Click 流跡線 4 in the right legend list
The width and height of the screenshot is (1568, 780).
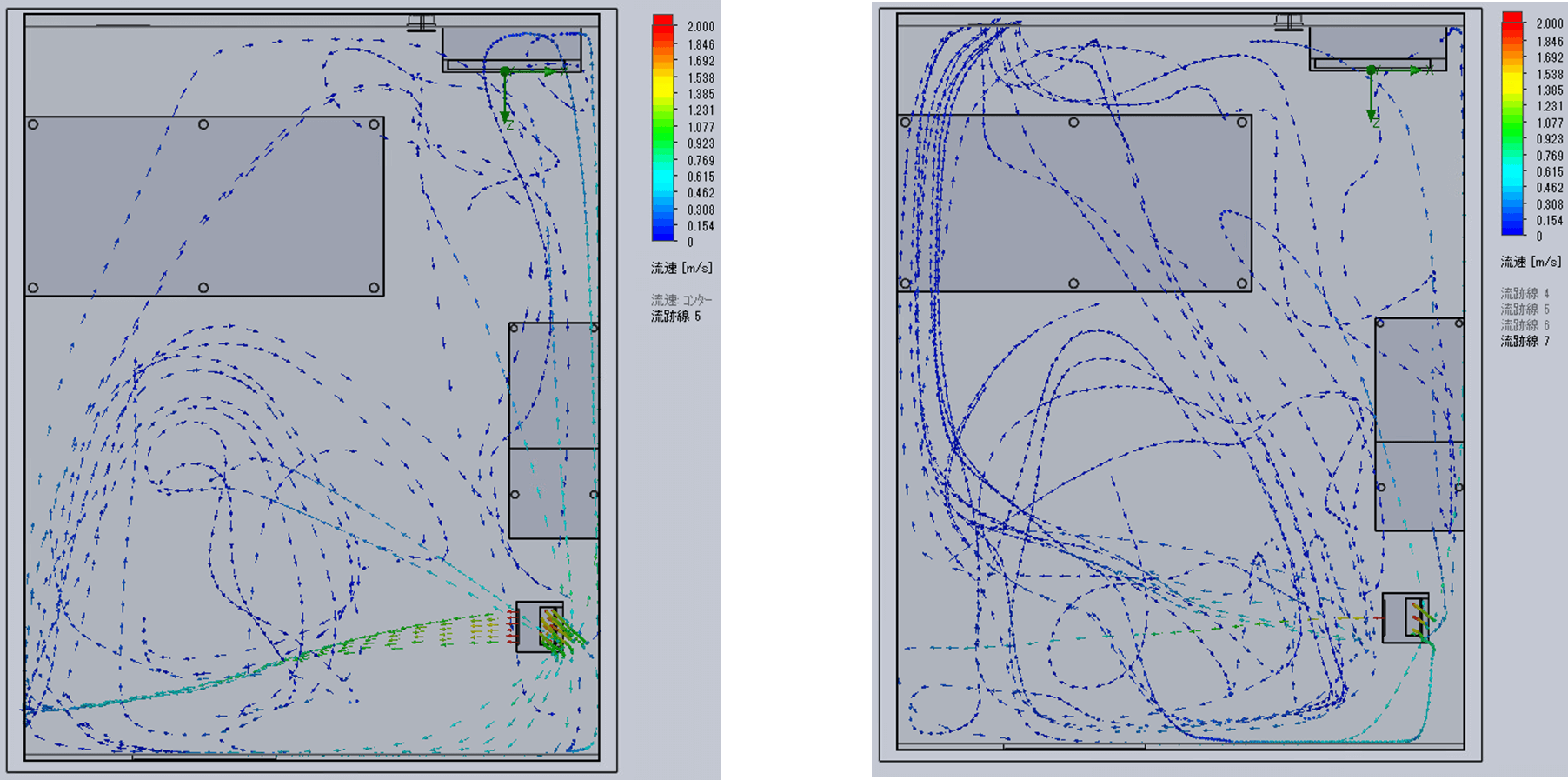pos(1525,293)
